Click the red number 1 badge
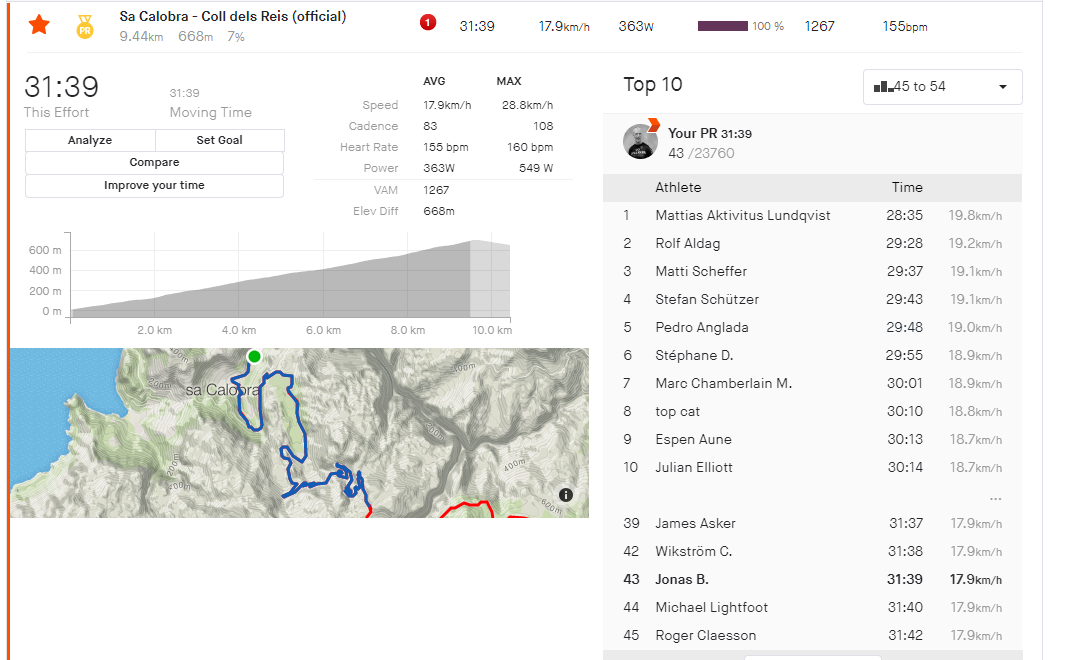The width and height of the screenshot is (1070, 660). point(428,23)
